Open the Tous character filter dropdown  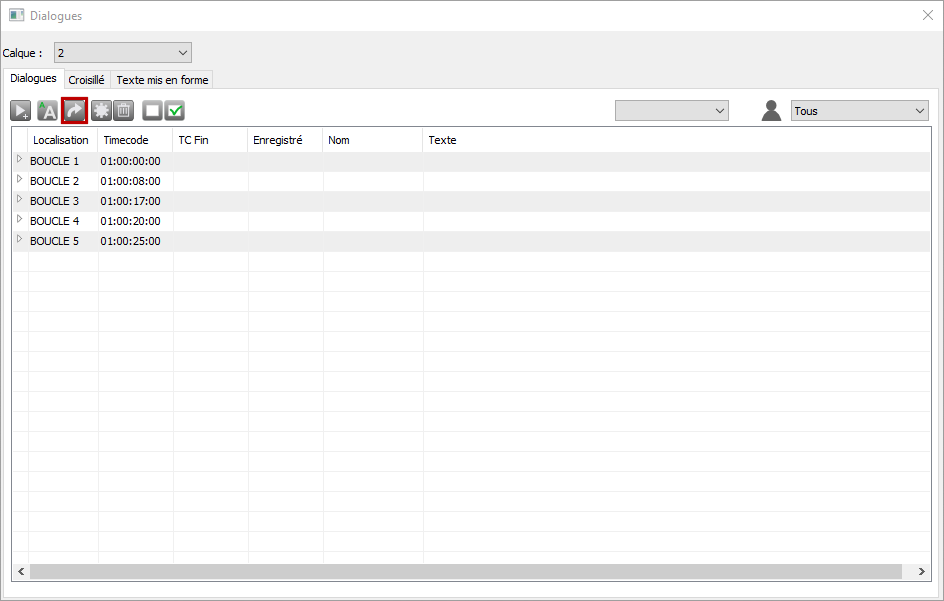click(x=860, y=111)
